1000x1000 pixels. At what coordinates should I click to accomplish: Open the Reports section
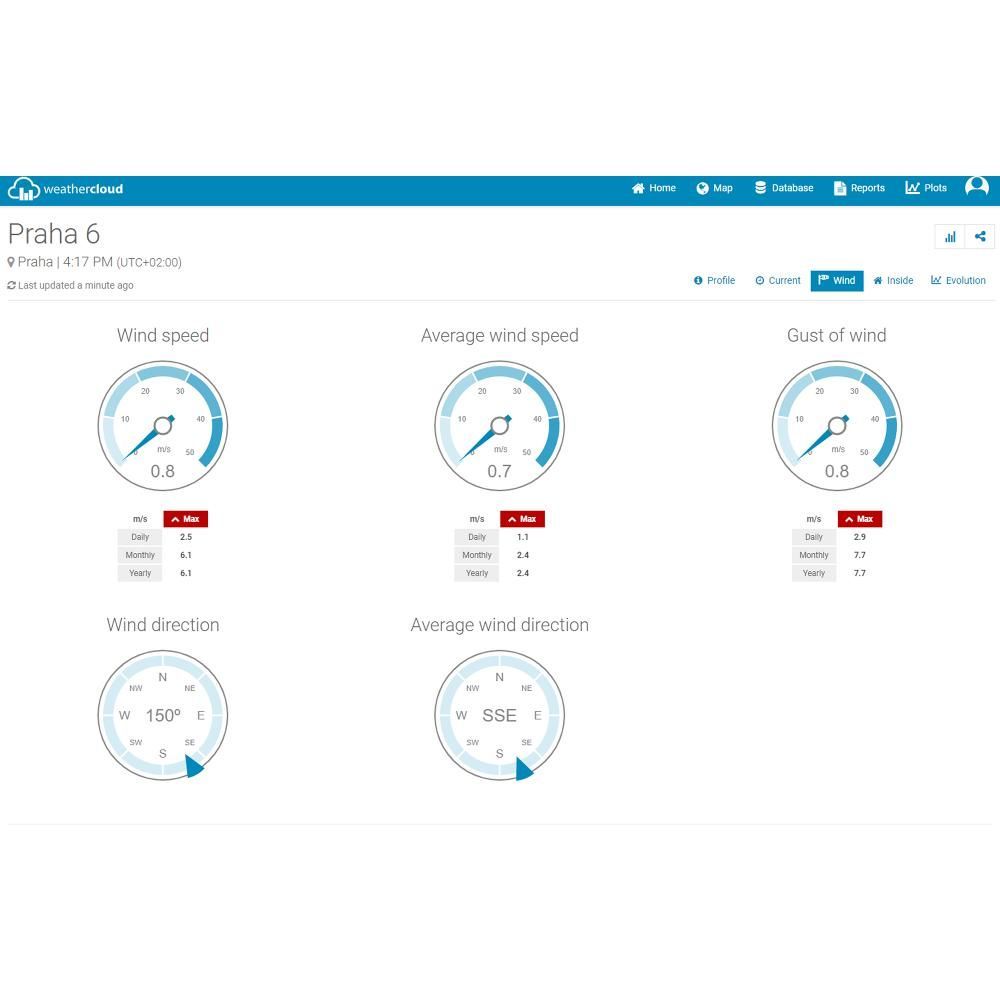tap(859, 188)
